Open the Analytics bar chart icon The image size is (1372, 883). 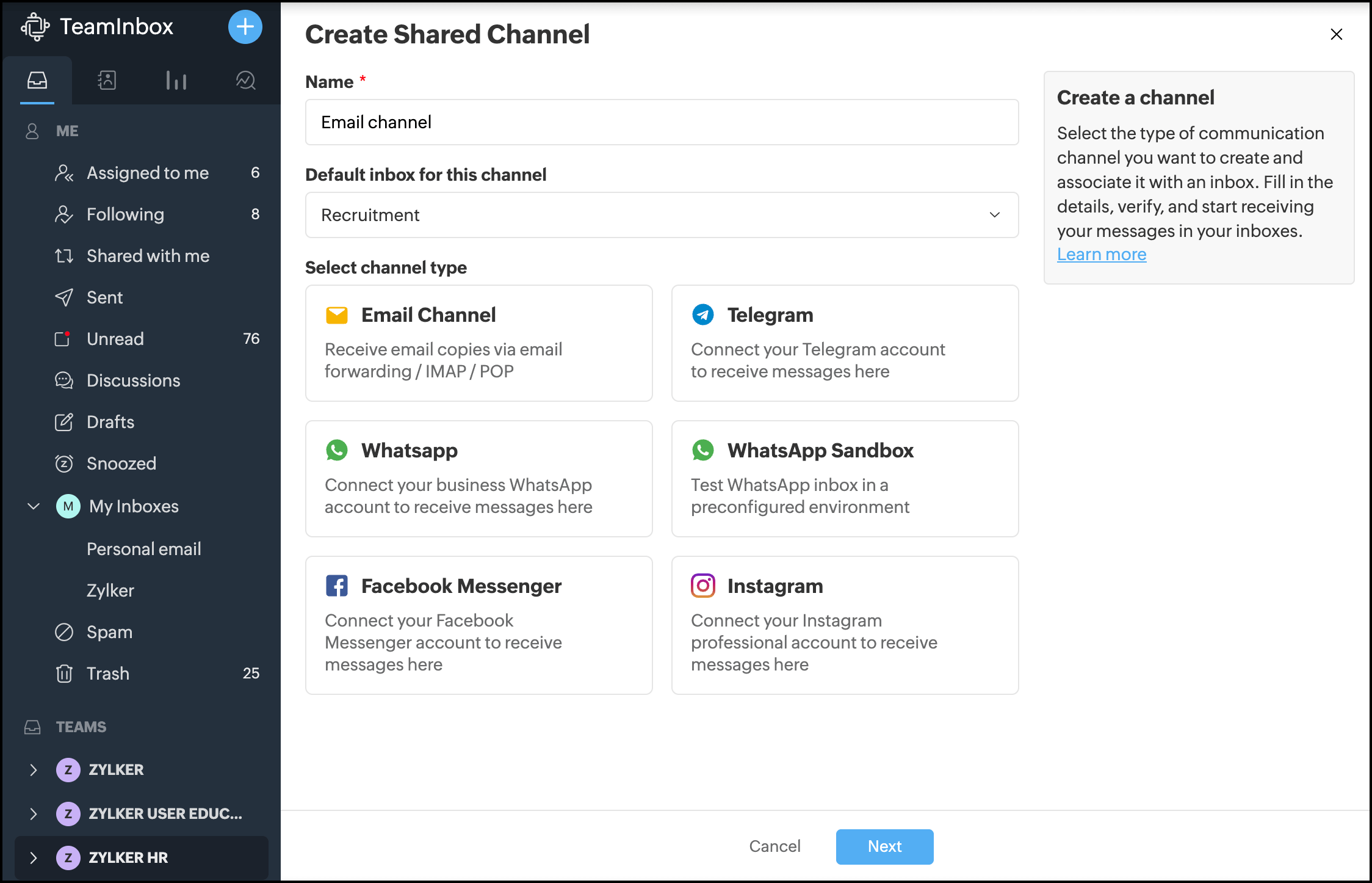pos(176,80)
